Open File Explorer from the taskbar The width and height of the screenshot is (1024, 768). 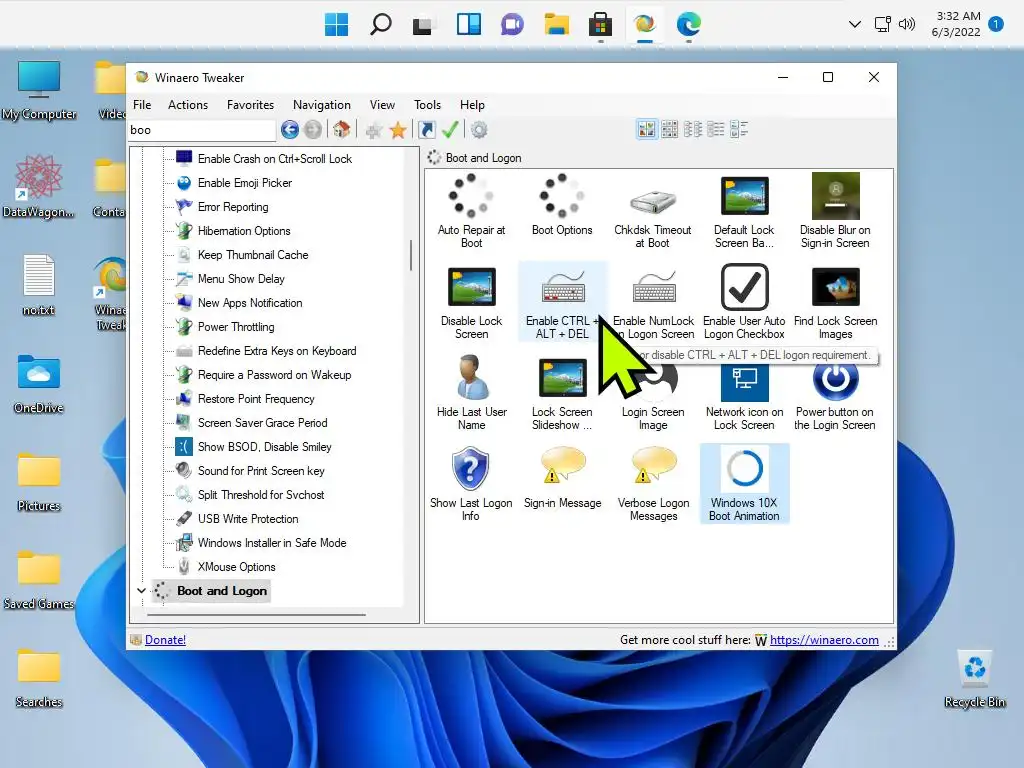click(x=556, y=25)
